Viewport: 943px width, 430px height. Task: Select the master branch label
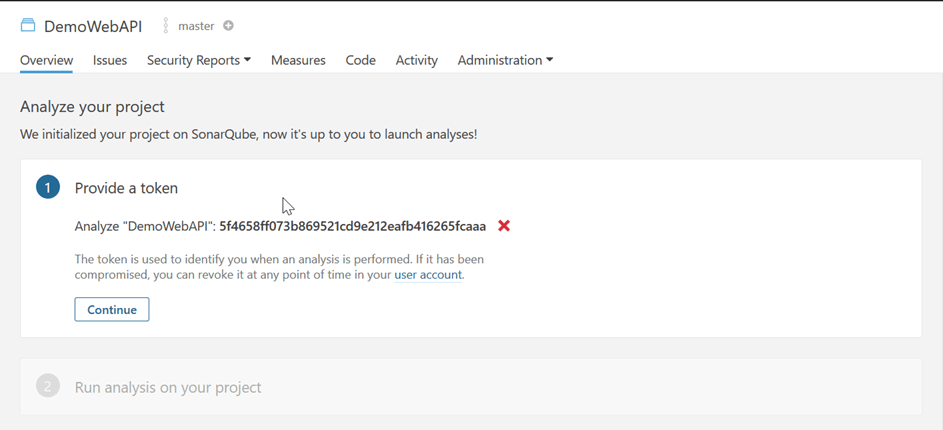click(196, 26)
